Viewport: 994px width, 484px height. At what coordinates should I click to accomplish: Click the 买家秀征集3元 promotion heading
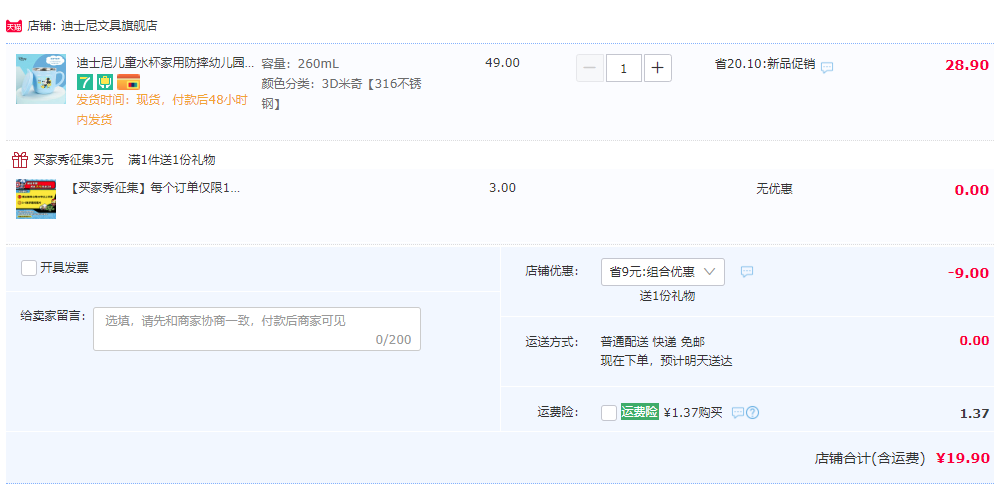tap(74, 160)
